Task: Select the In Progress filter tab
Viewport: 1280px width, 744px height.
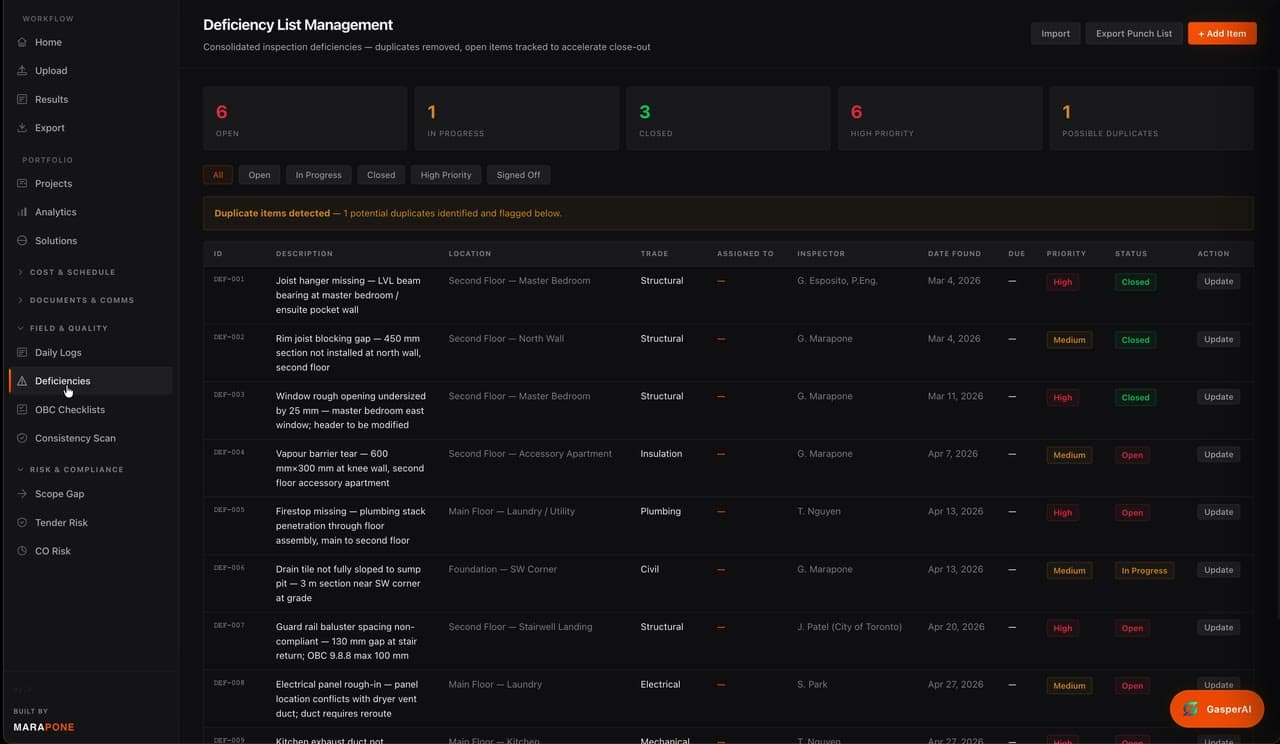Action: pyautogui.click(x=318, y=175)
